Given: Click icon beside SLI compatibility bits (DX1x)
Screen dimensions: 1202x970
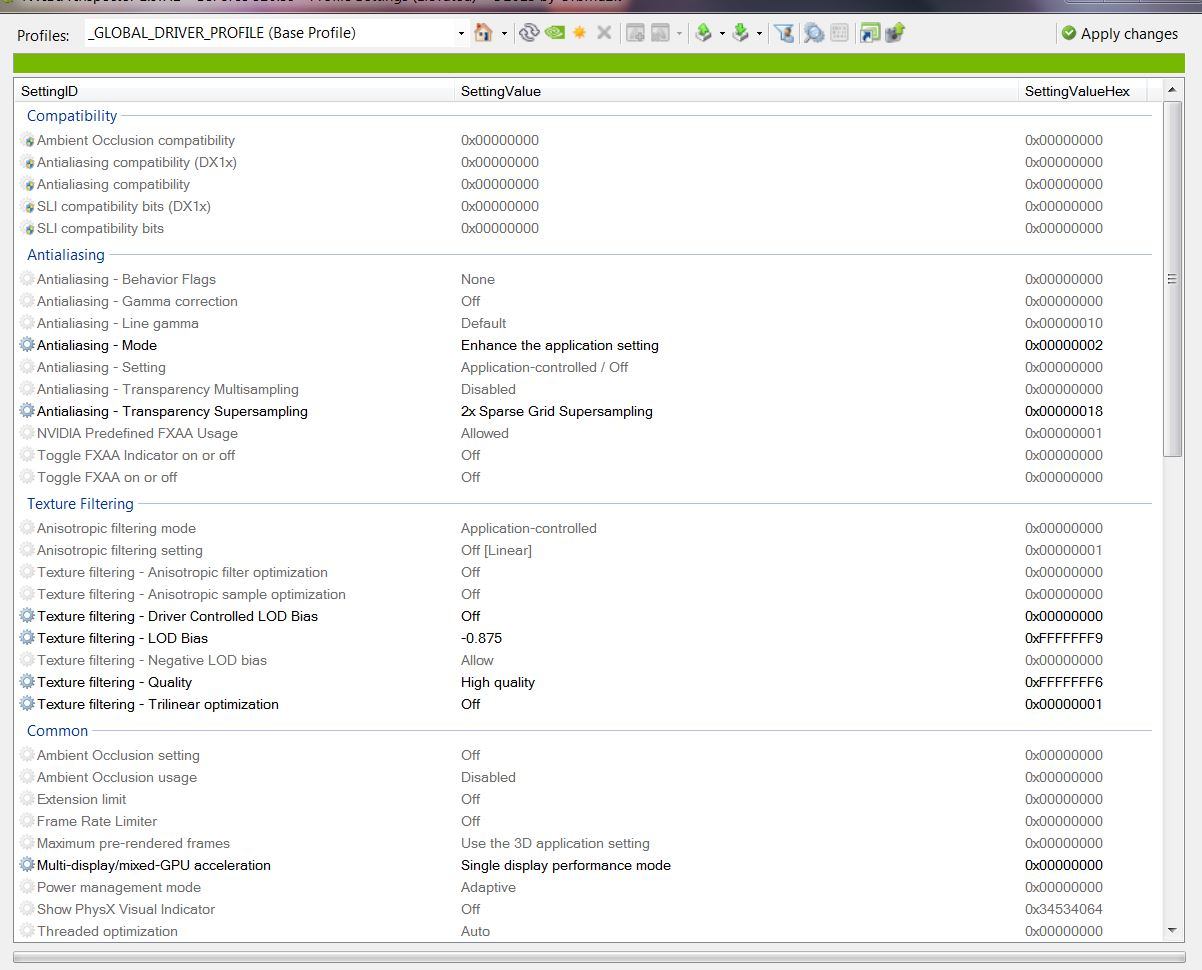Looking at the screenshot, I should click(27, 206).
